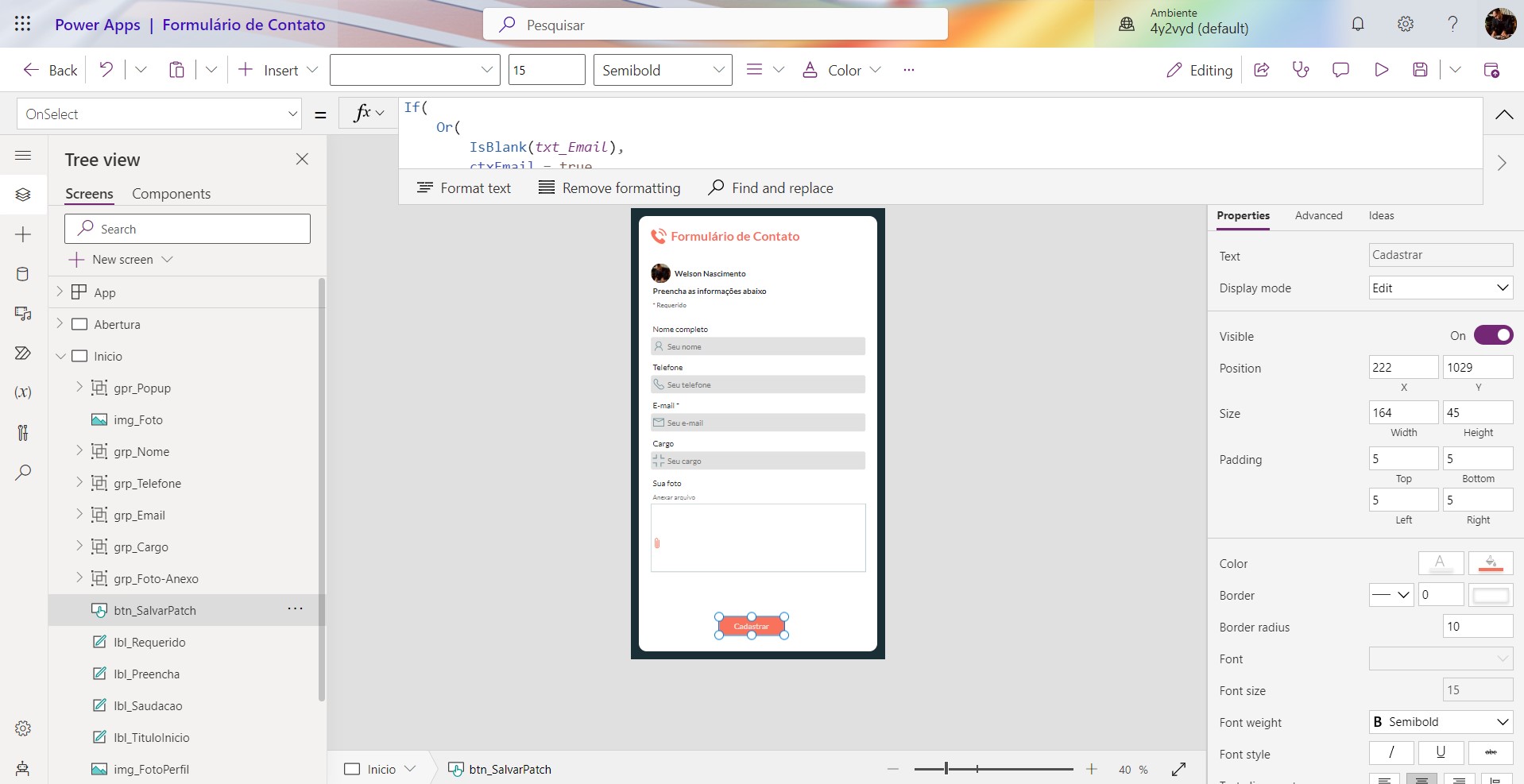Open Variables pane in left sidebar
This screenshot has width=1524, height=784.
pyautogui.click(x=23, y=392)
